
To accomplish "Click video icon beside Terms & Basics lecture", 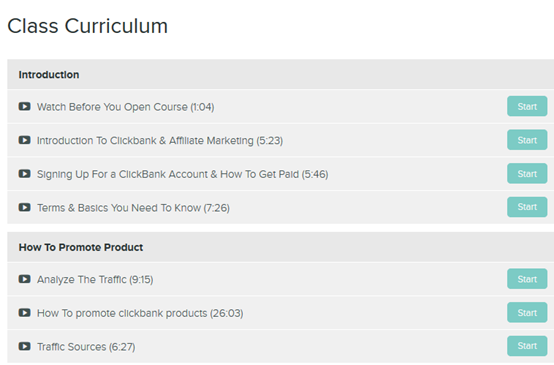I will pos(24,207).
